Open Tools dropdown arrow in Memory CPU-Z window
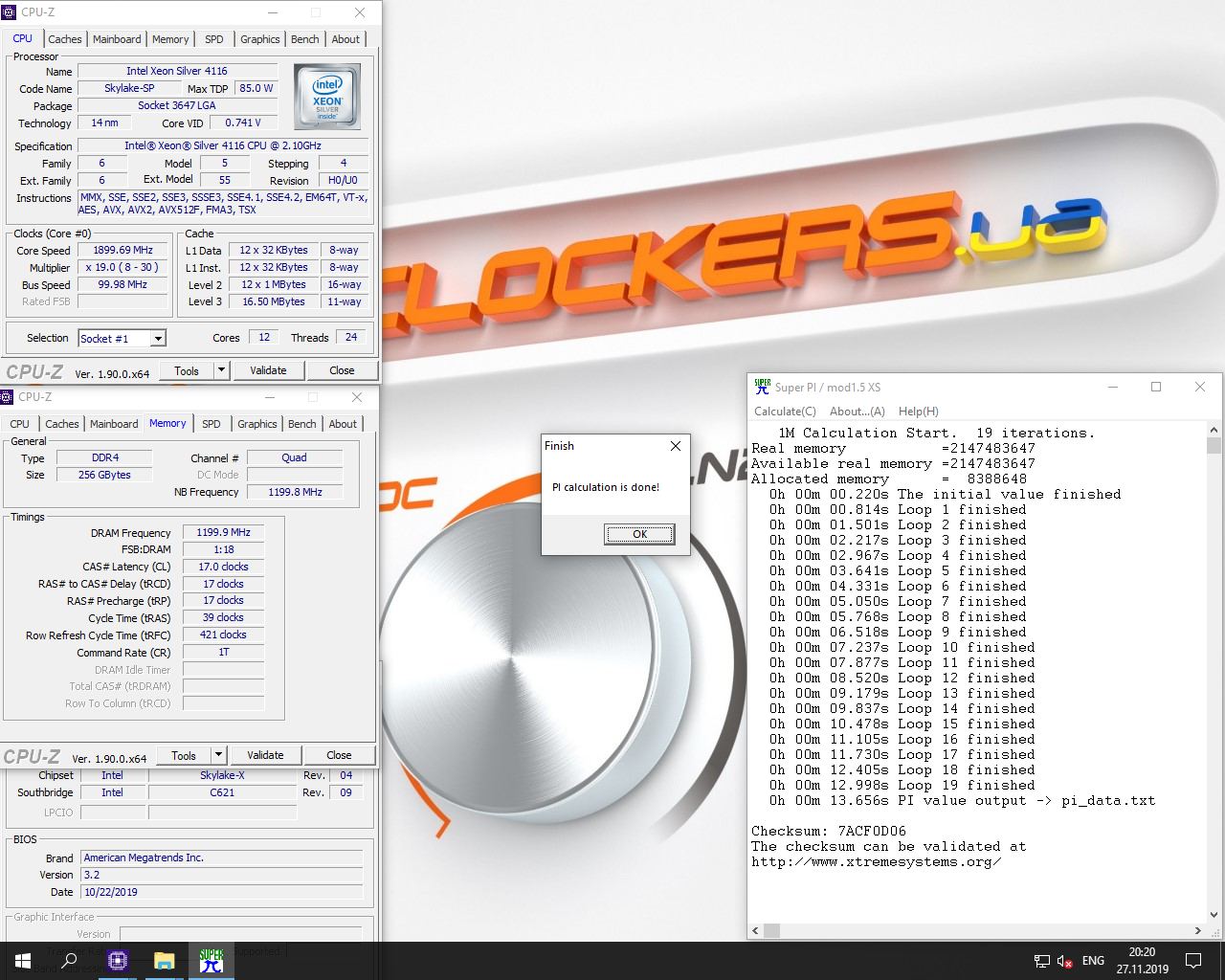Viewport: 1225px width, 980px height. (218, 755)
